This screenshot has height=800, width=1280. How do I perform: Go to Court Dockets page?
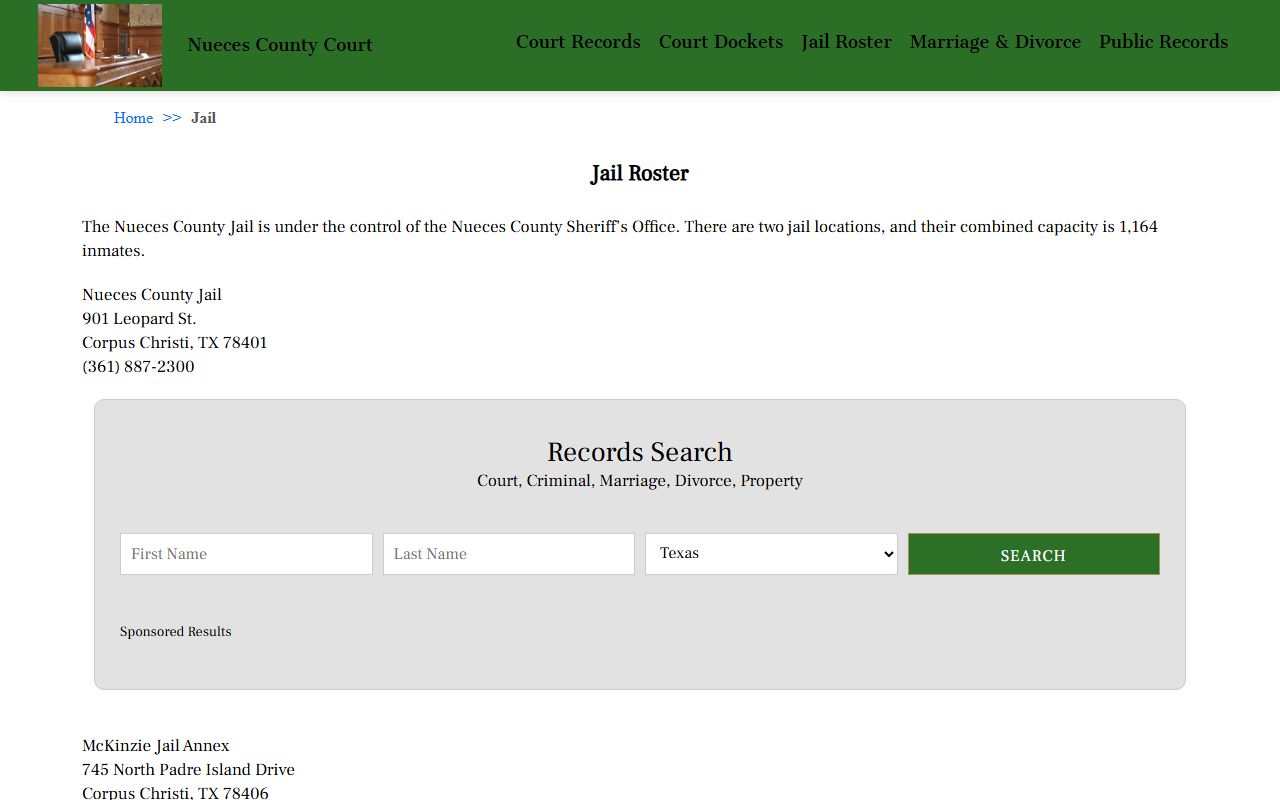point(721,42)
